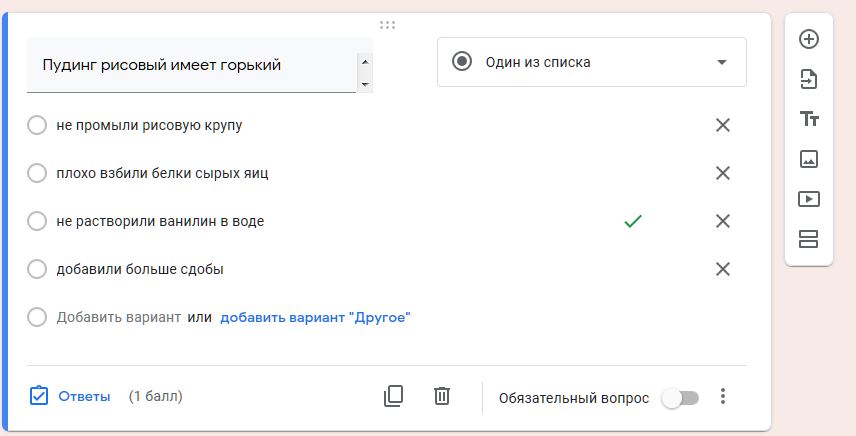856x436 pixels.
Task: Click добавить вариант "Другое" link
Action: [x=315, y=317]
